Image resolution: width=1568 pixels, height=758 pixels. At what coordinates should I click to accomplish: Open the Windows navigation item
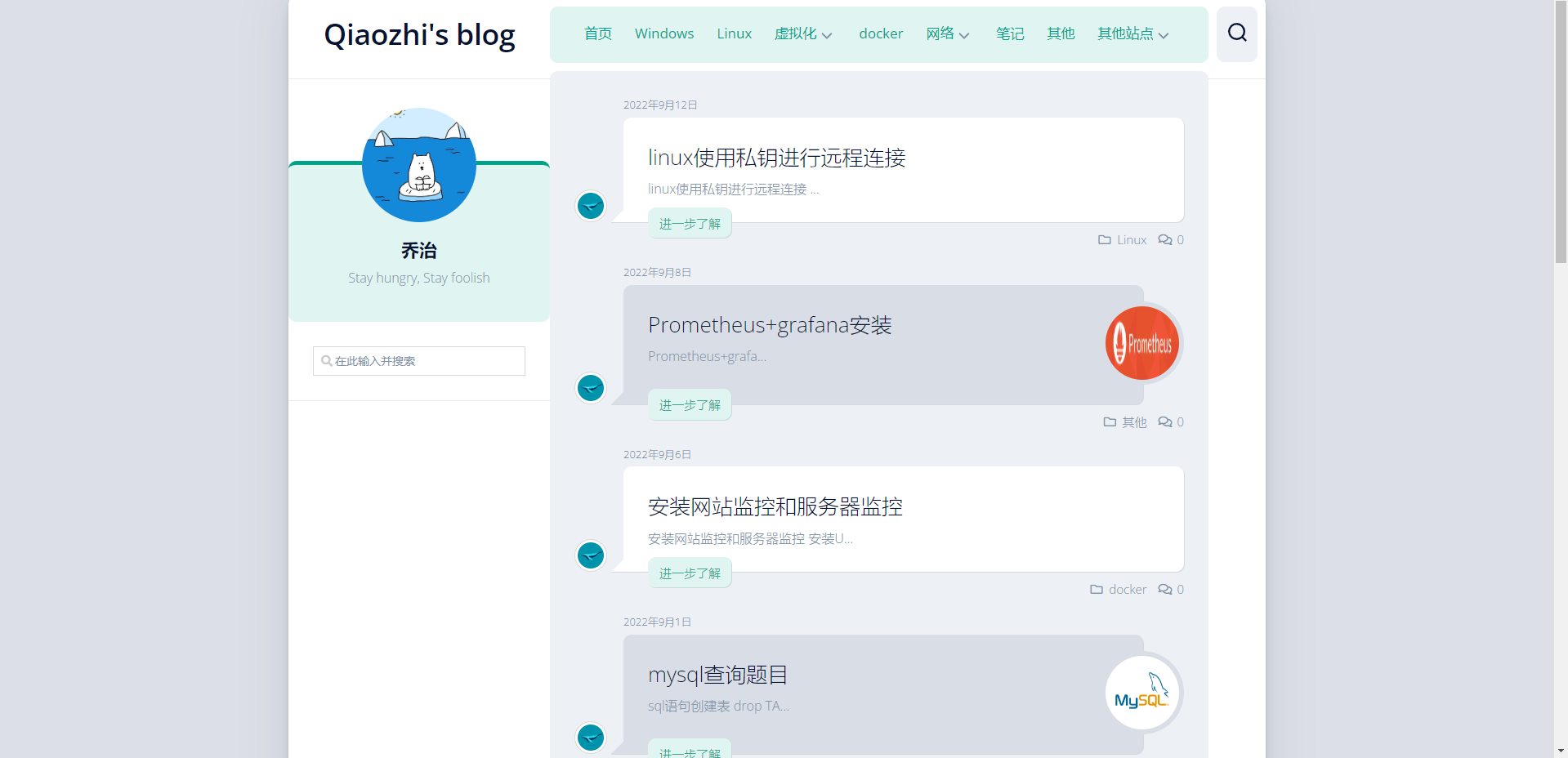[x=664, y=34]
